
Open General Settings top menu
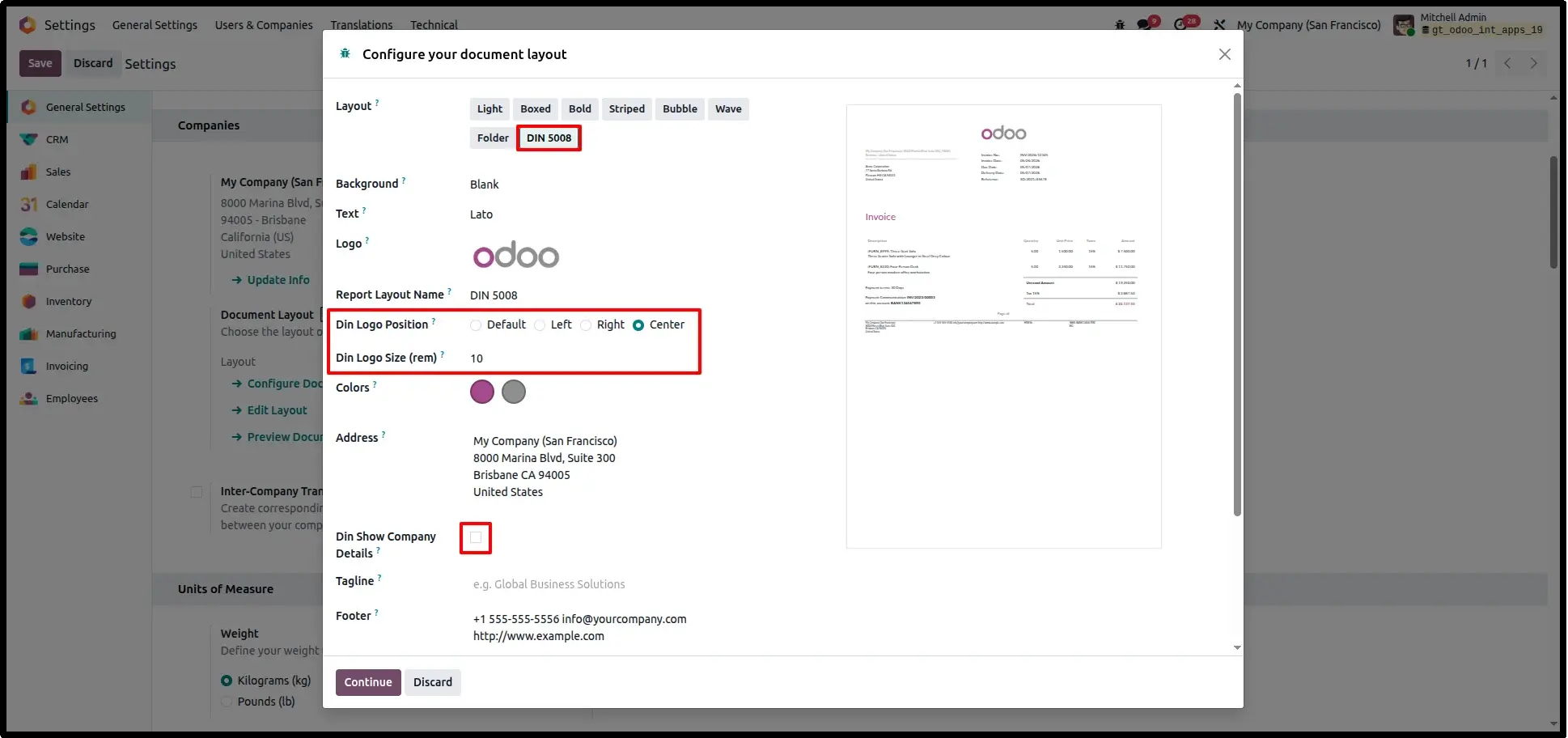tap(155, 25)
